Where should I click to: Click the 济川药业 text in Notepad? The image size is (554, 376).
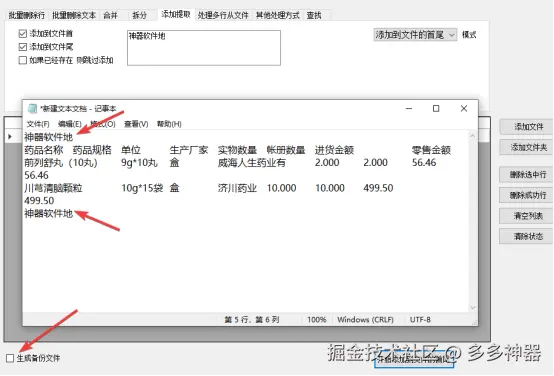(237, 188)
